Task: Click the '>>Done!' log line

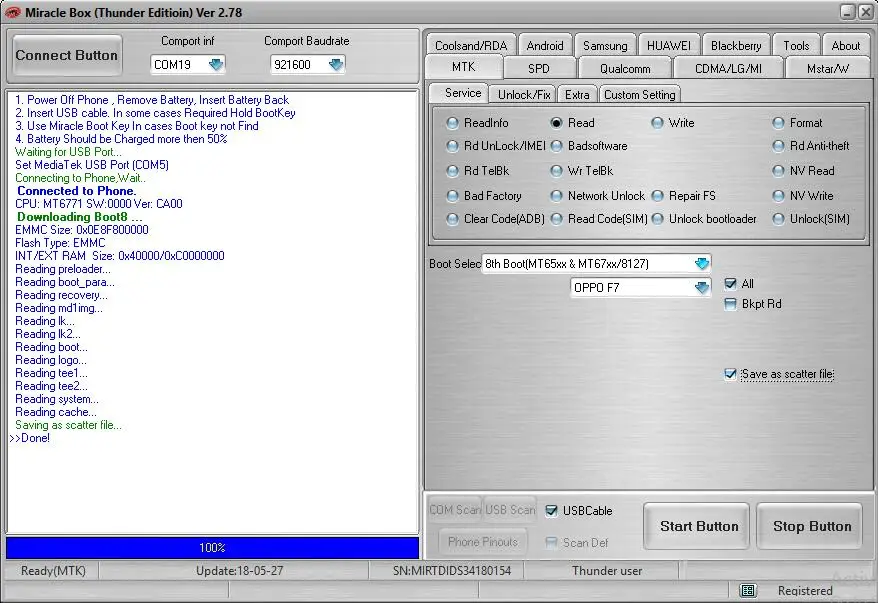Action: (30, 438)
